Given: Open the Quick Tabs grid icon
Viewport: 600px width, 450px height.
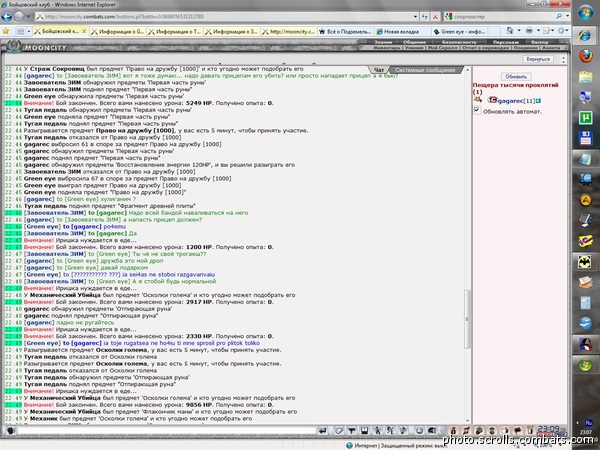Looking at the screenshot, I should point(20,31).
